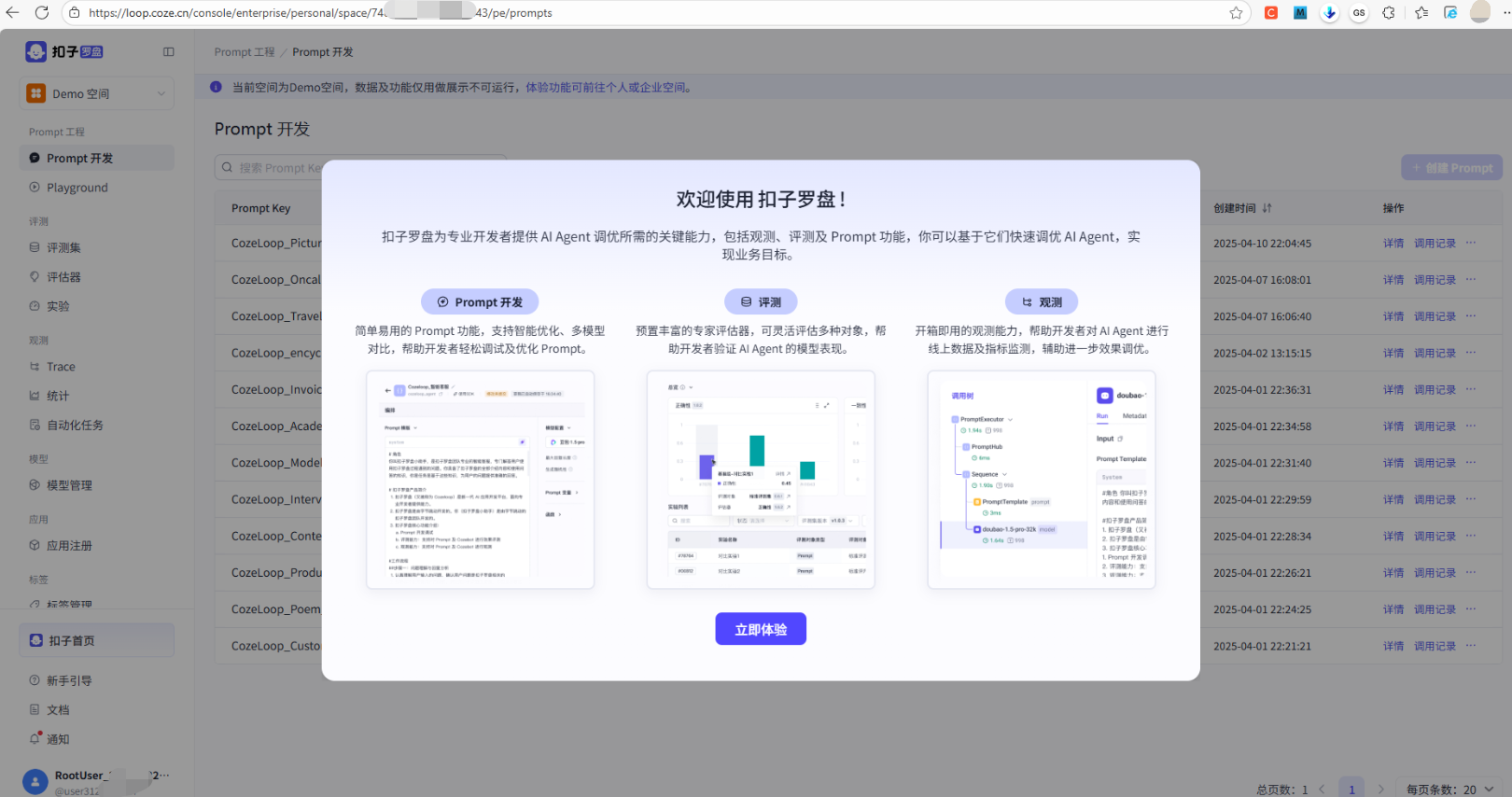The height and width of the screenshot is (797, 1512).
Task: Open Prompt 开发 in the sidebar
Action: coord(97,158)
